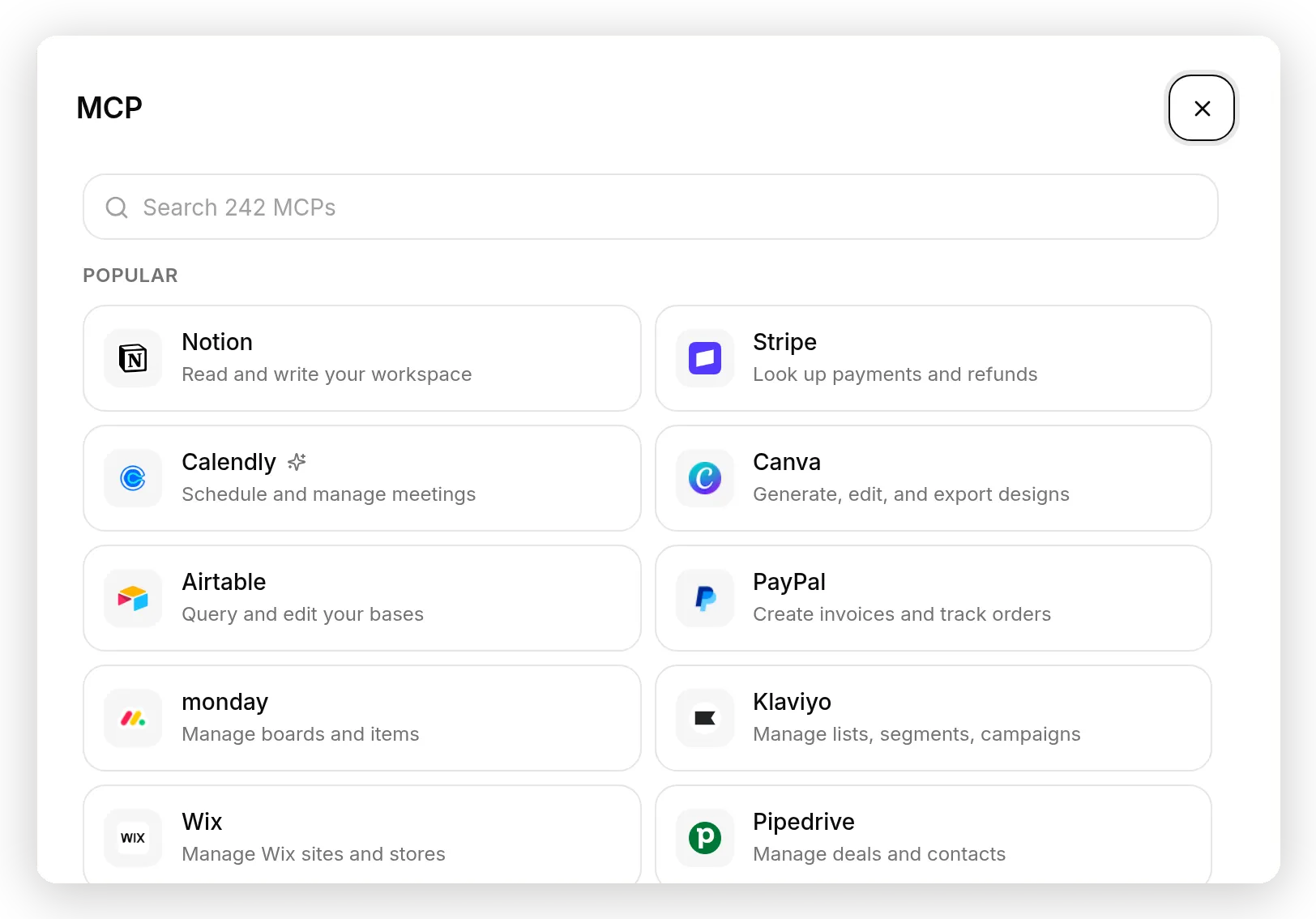The image size is (1316, 919).
Task: Click 'Manage boards and items' description
Action: [301, 734]
